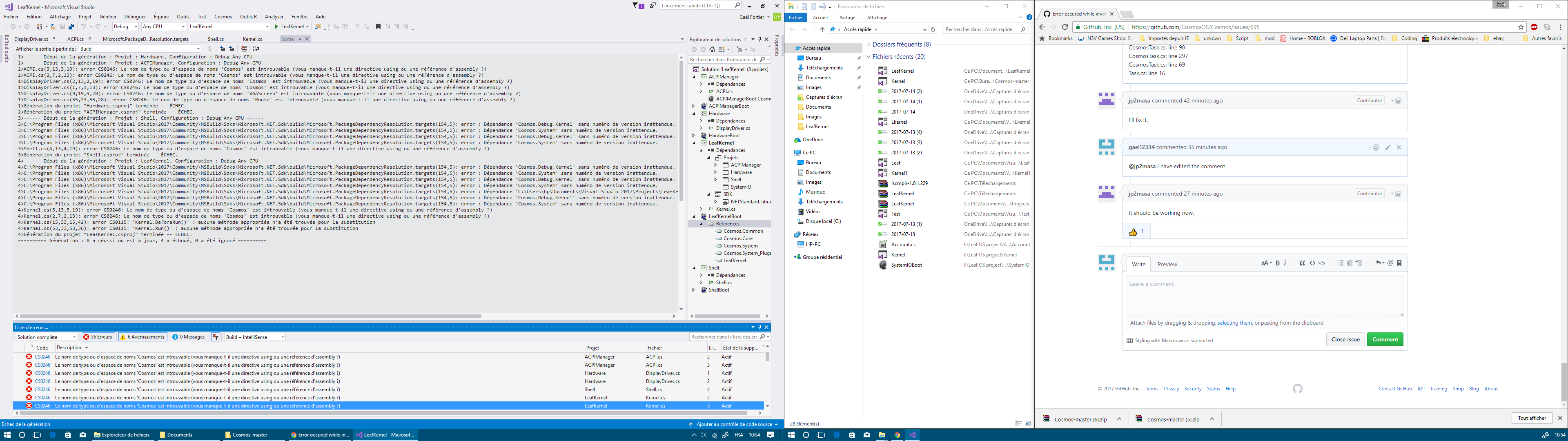
Task: Edit gael12334 comment with the pencil icon
Action: 1388,147
